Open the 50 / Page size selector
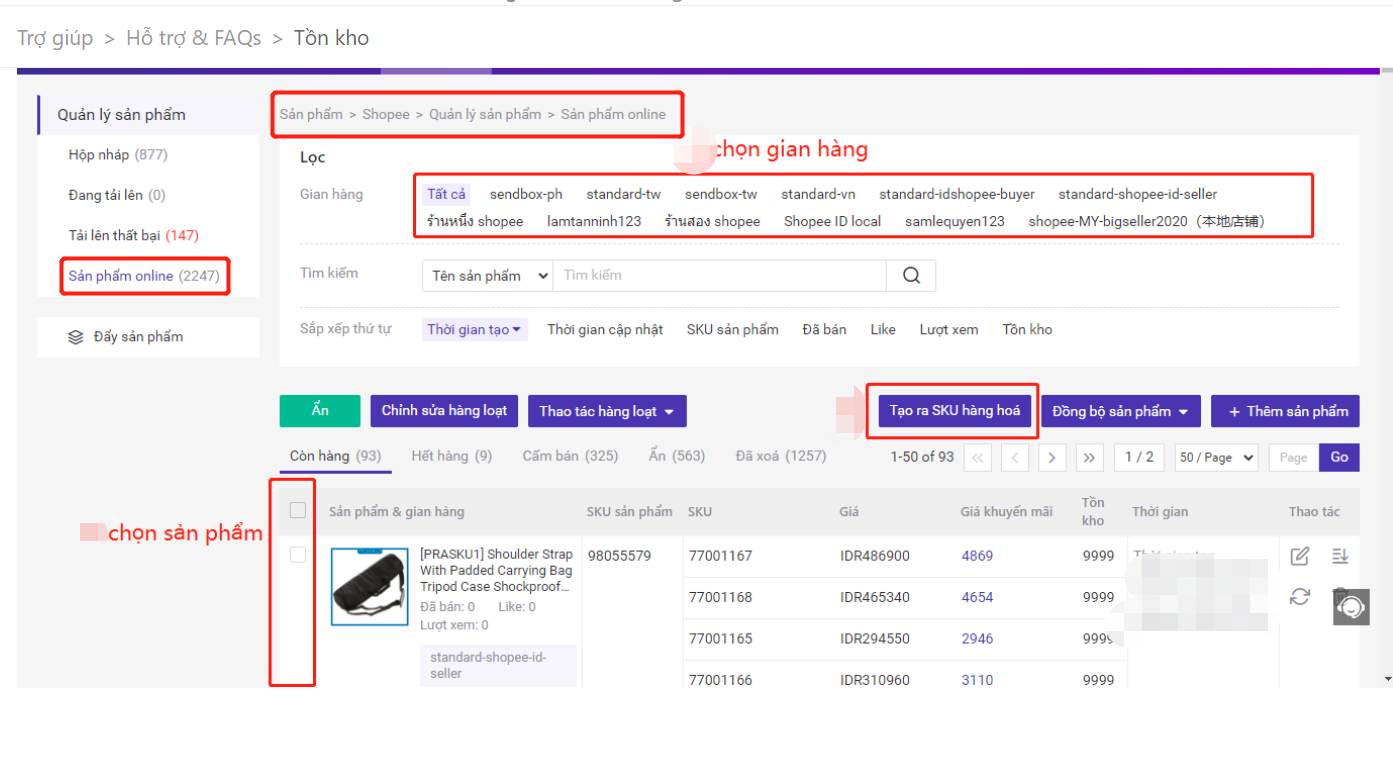This screenshot has width=1393, height=777. point(1216,457)
